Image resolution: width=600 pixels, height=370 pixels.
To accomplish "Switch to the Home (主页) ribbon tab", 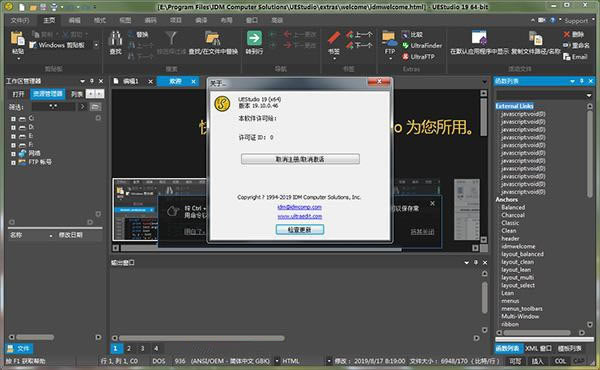I will coord(49,20).
